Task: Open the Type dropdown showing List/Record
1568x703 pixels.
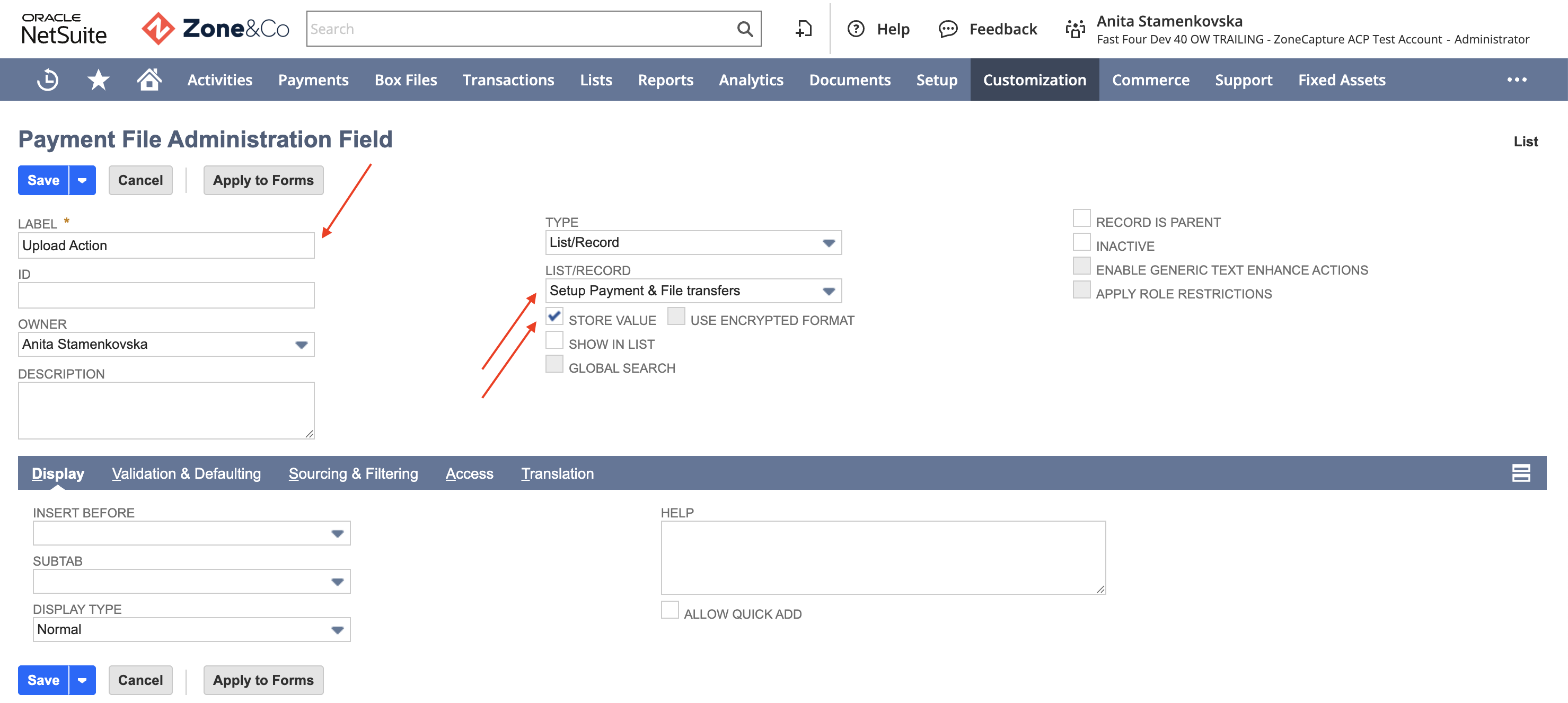Action: 693,242
